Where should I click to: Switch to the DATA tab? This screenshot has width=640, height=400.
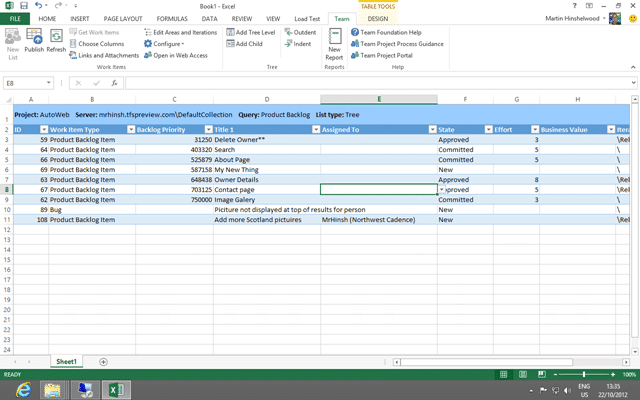[209, 19]
